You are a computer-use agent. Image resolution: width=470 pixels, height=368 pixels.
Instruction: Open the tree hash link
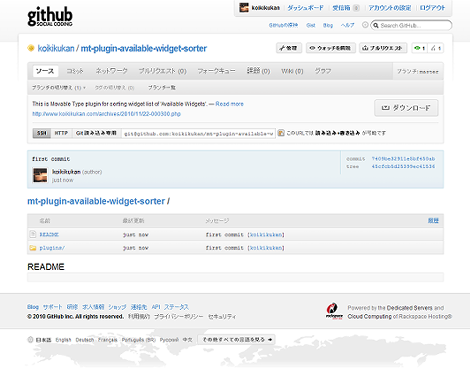click(x=403, y=166)
